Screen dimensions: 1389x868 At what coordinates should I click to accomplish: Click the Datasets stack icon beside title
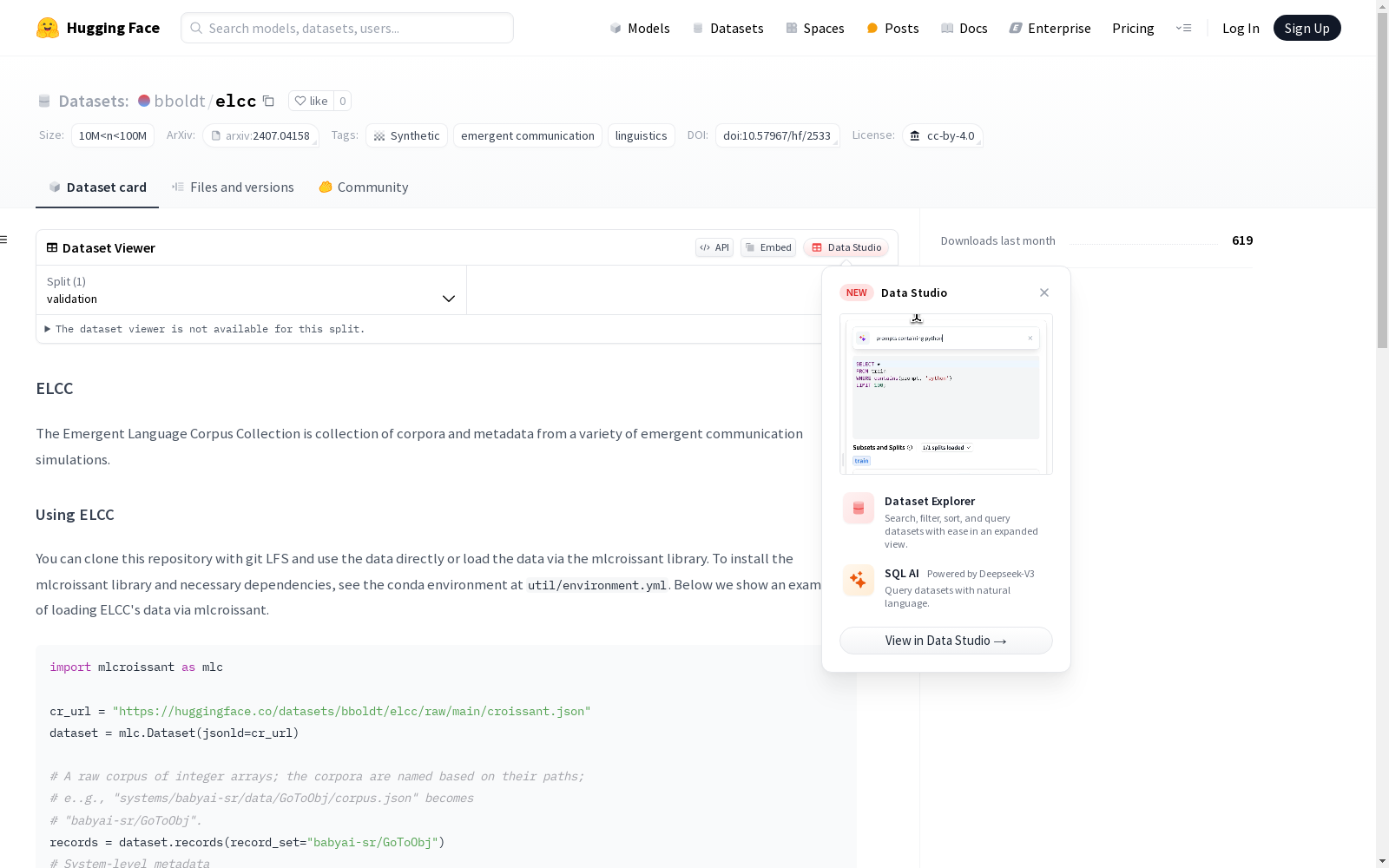(44, 101)
